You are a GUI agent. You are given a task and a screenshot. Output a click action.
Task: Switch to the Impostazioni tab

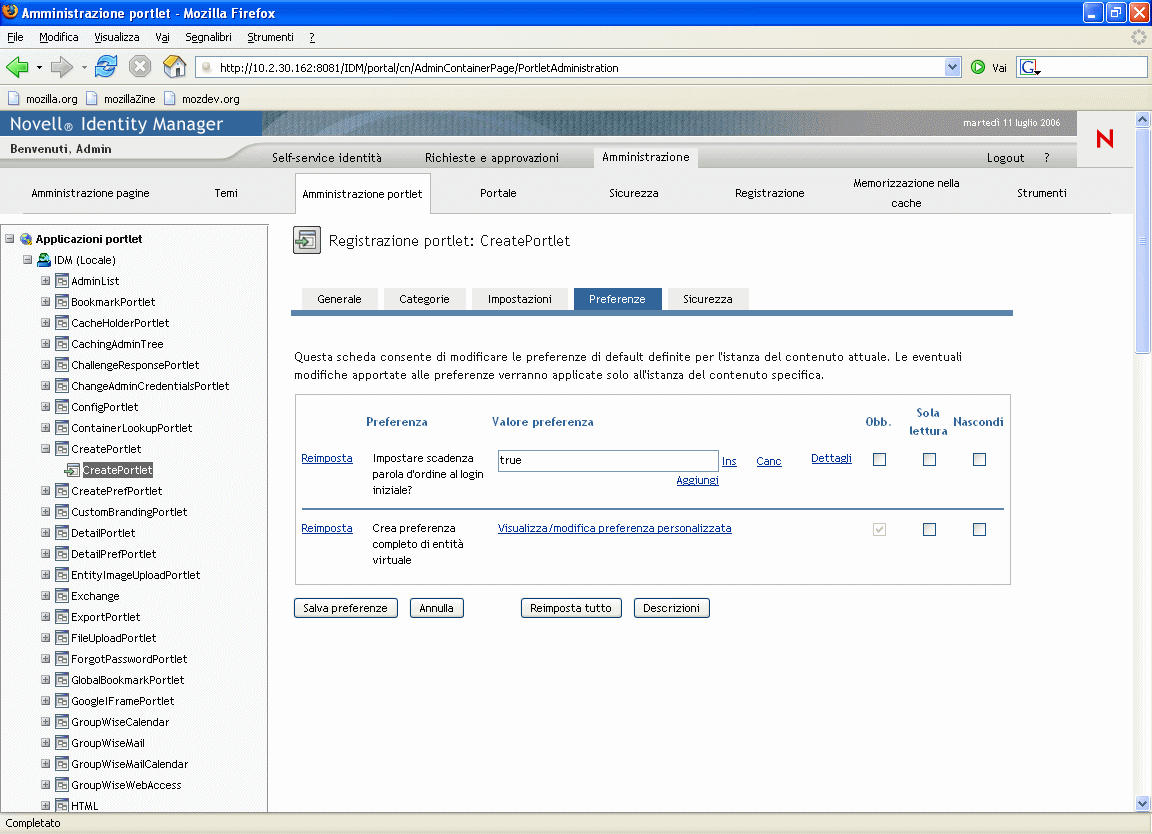(519, 299)
